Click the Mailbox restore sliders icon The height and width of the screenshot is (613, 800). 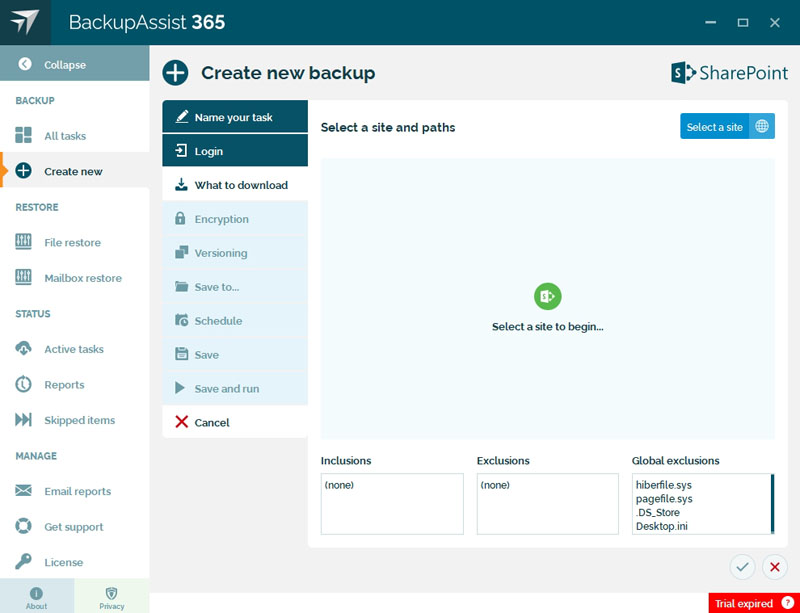(x=23, y=277)
